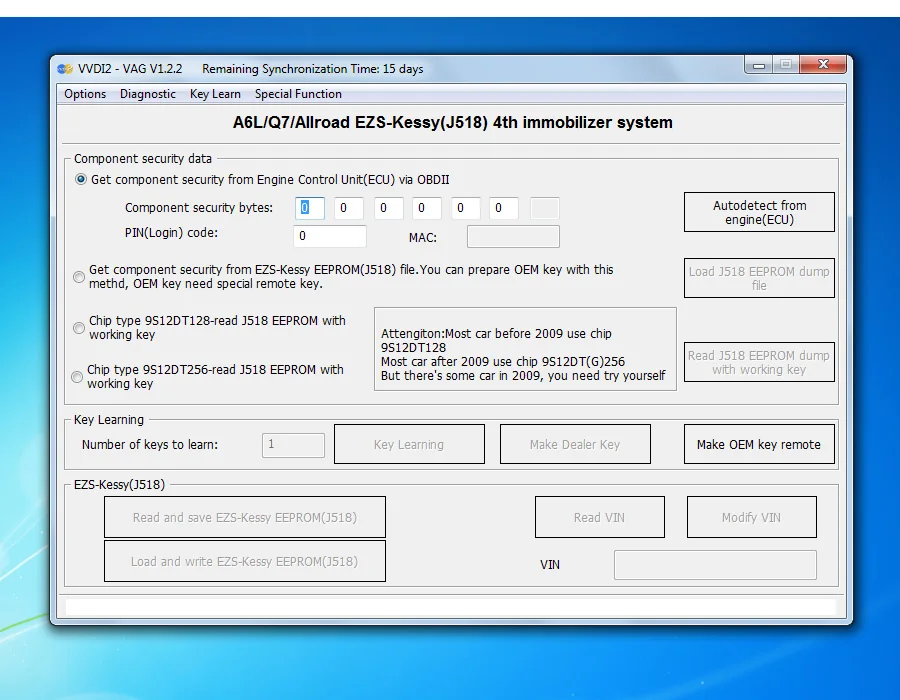Click the Make Dealer Key button
Image resolution: width=900 pixels, height=700 pixels.
575,444
